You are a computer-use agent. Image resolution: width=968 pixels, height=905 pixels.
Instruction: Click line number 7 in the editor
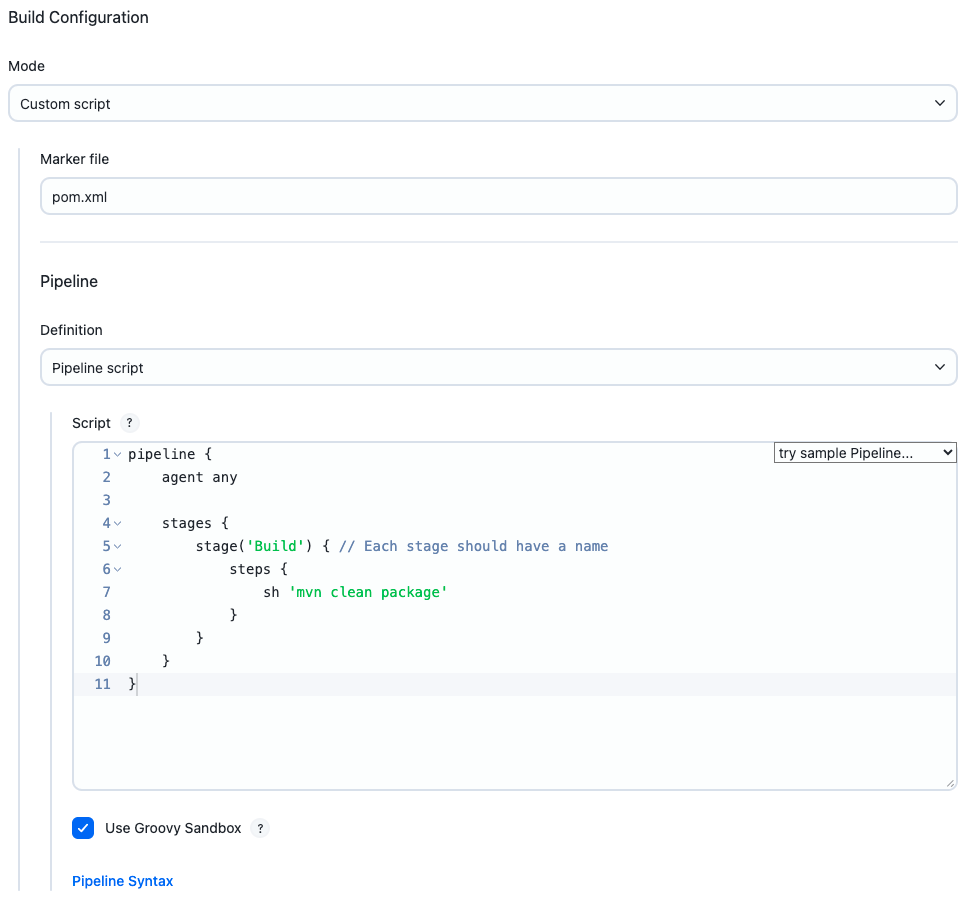(x=106, y=592)
